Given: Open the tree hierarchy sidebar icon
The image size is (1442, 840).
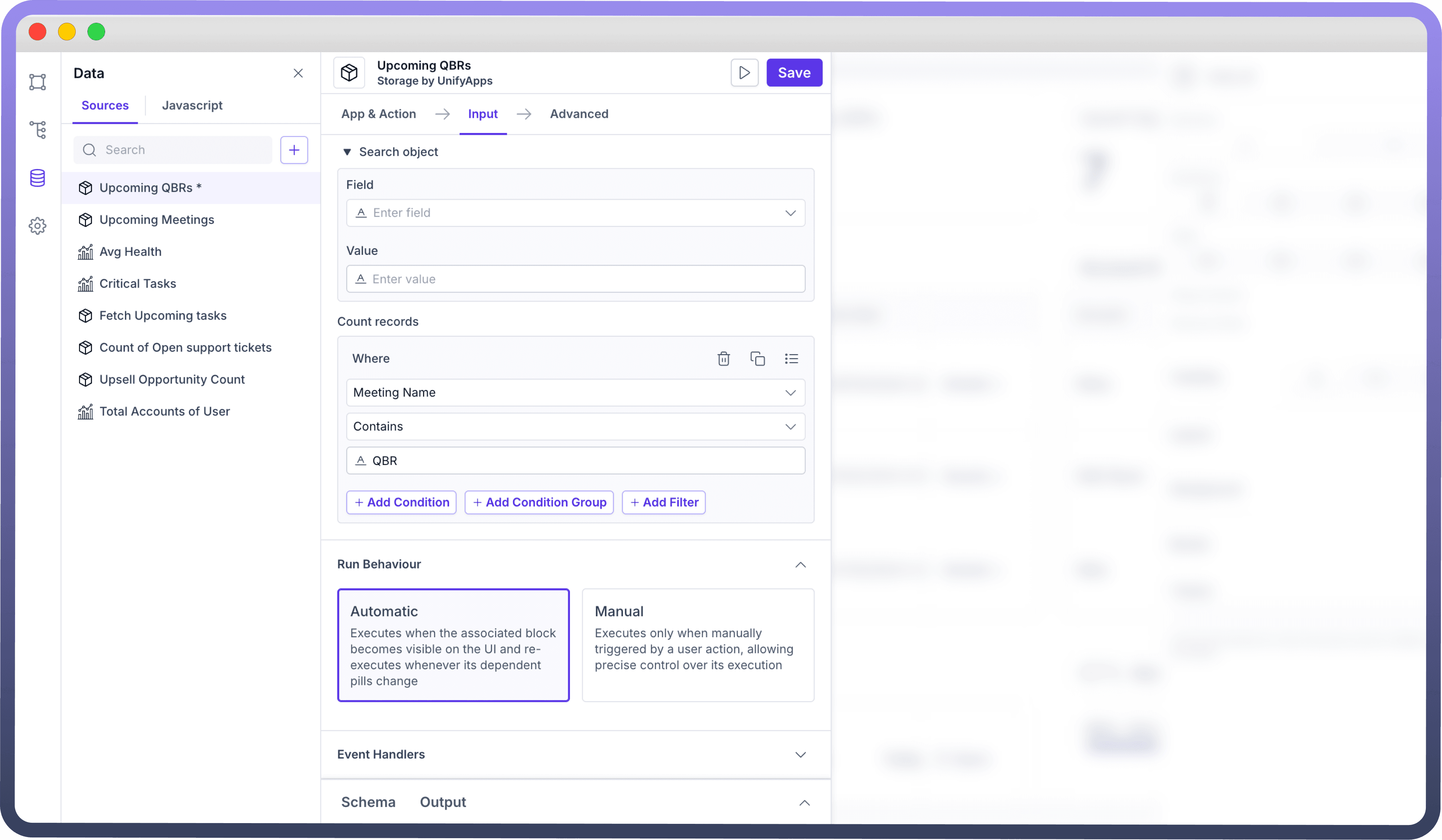Looking at the screenshot, I should [37, 130].
